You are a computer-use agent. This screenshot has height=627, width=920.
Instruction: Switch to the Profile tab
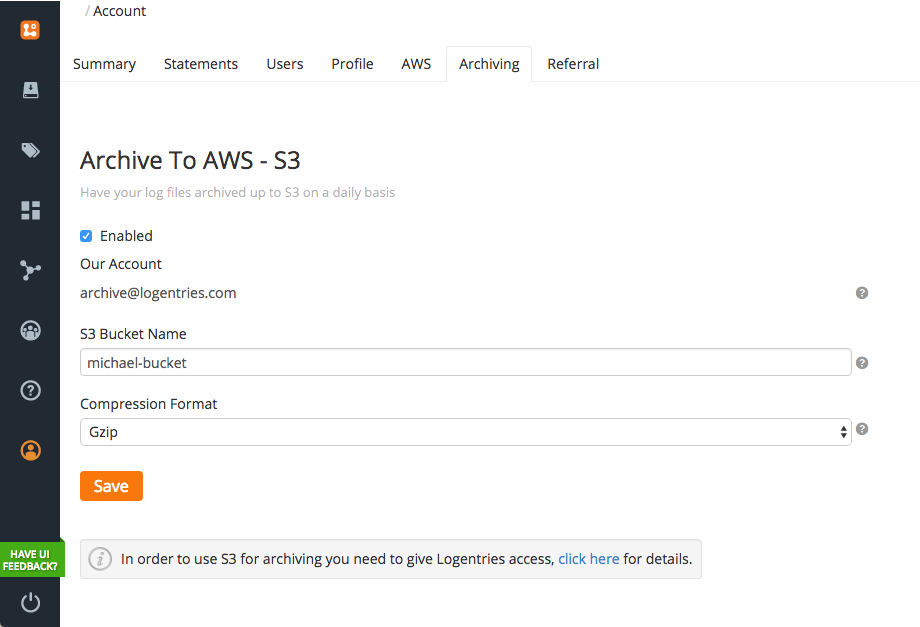click(x=352, y=64)
